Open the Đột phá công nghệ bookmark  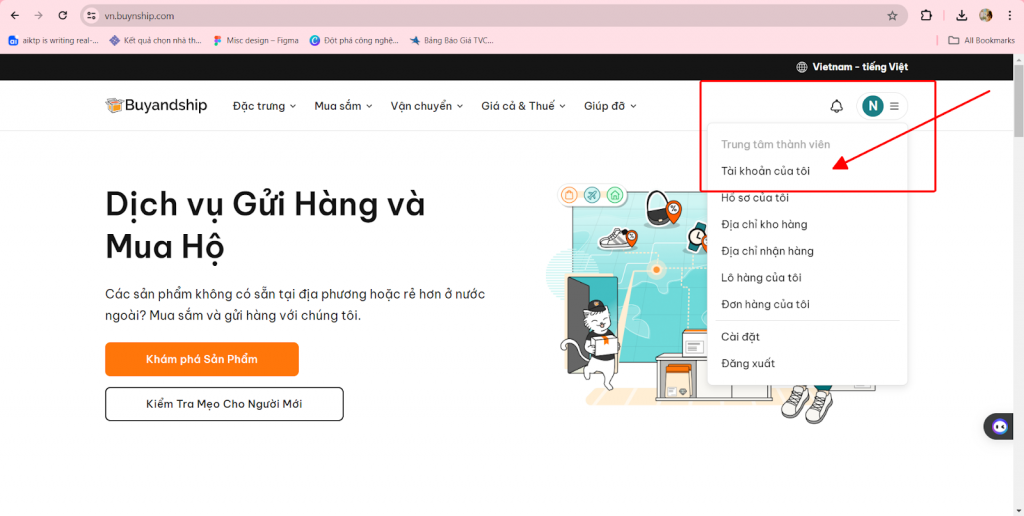[x=354, y=40]
